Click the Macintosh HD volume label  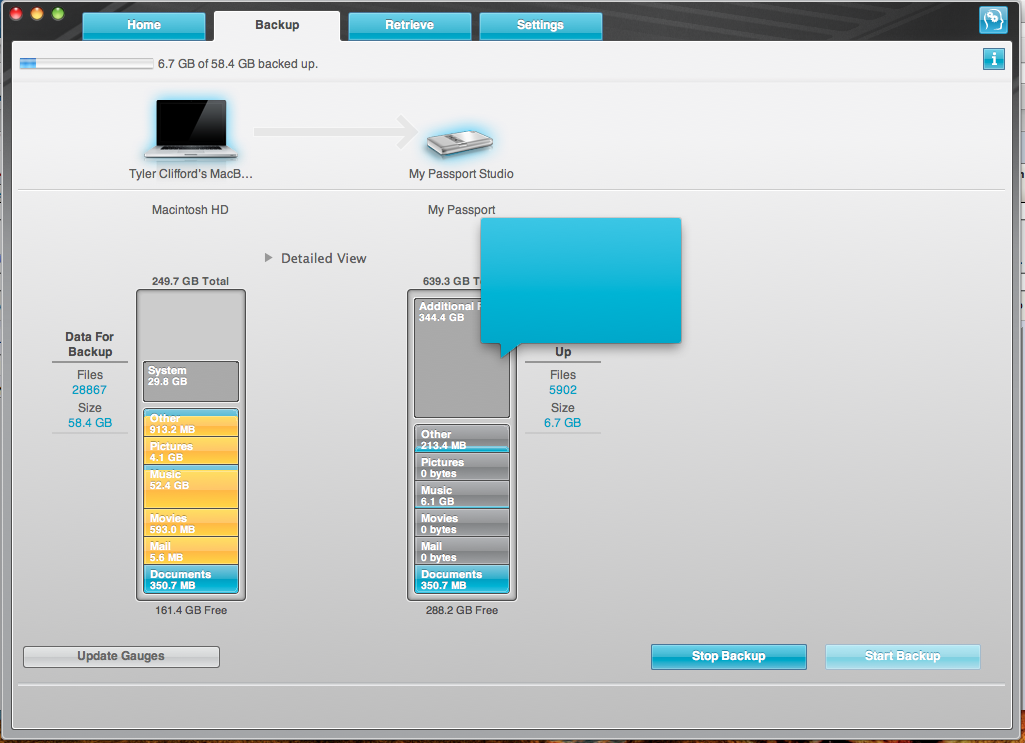point(190,210)
